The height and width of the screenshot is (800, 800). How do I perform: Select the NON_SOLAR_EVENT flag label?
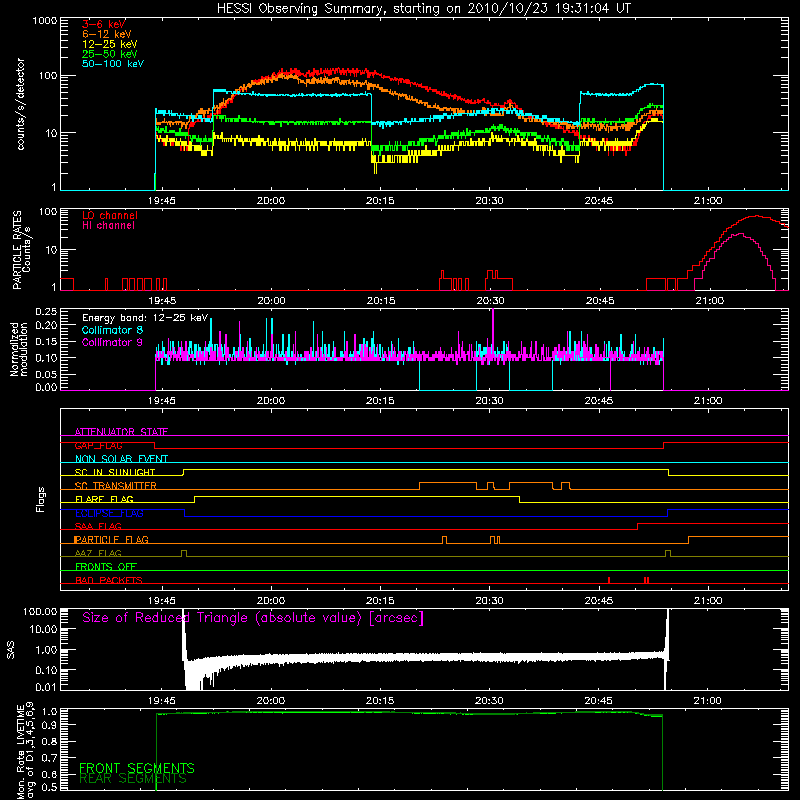(121, 459)
